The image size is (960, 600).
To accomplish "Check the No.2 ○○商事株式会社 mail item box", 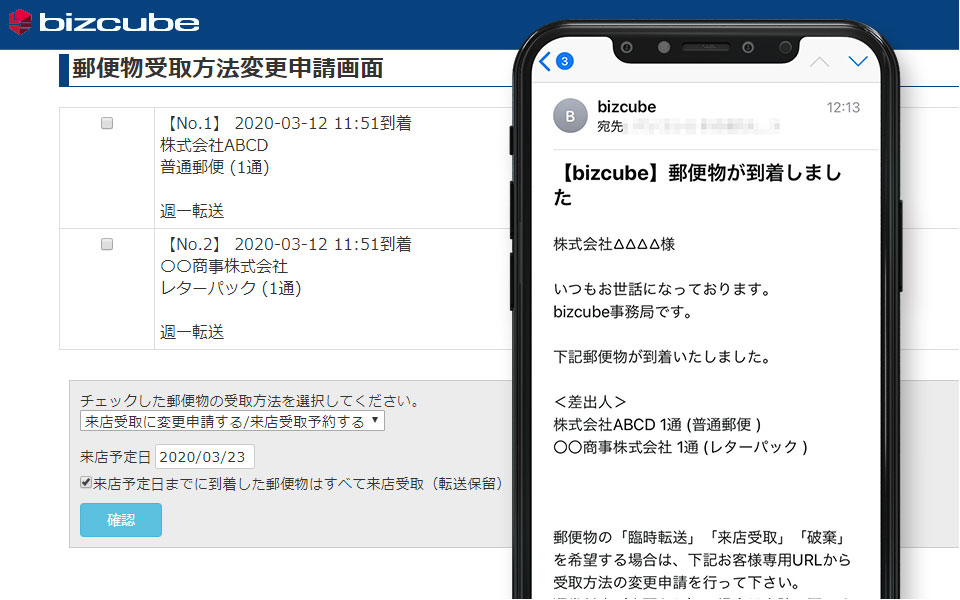I will [107, 245].
